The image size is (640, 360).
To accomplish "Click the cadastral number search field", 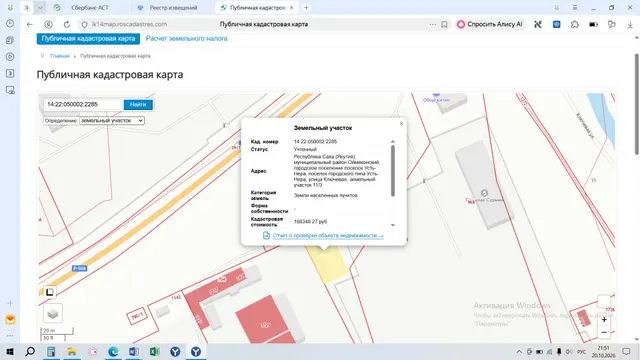I will (83, 104).
